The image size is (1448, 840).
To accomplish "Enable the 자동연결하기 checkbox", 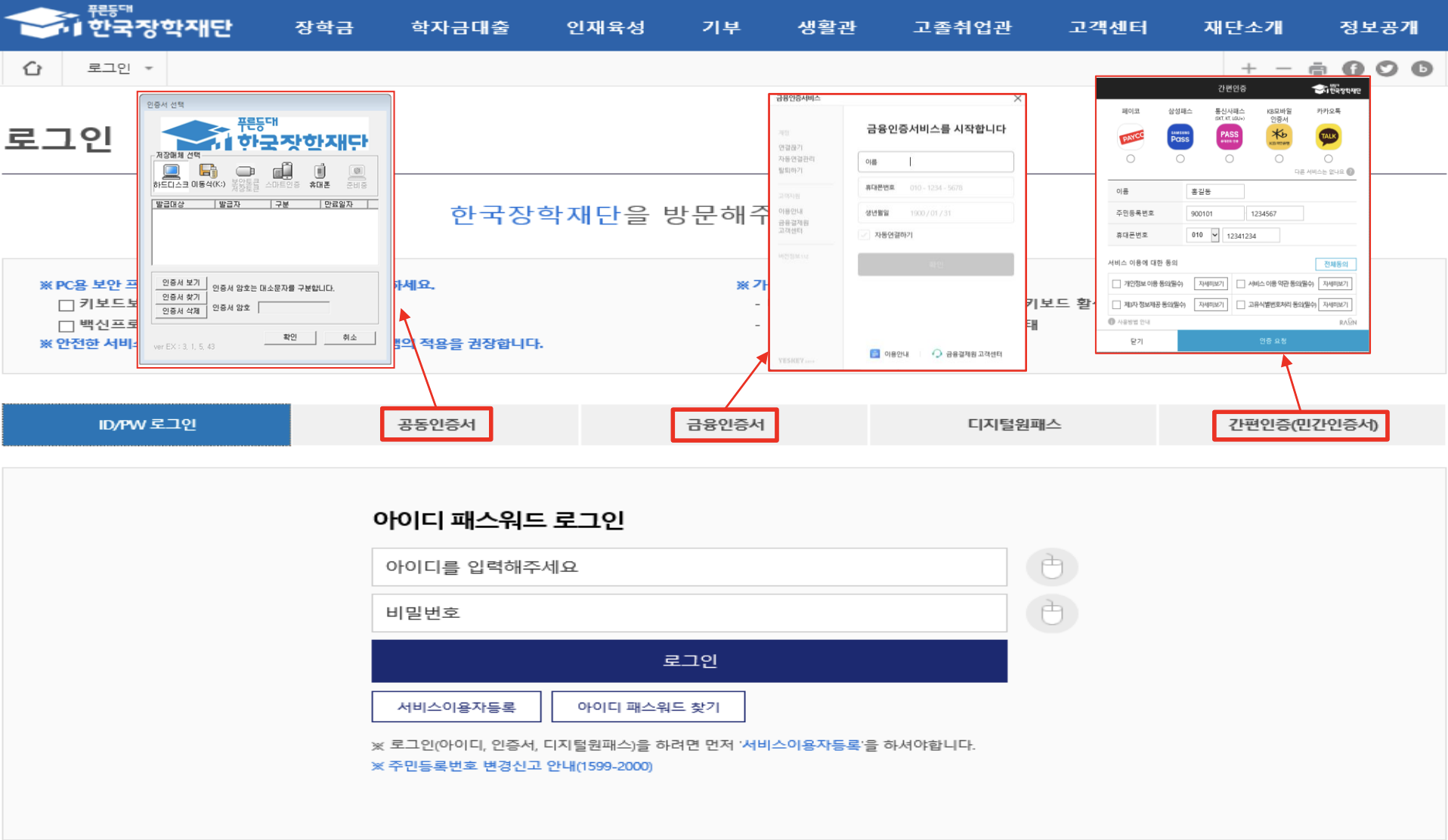I will pyautogui.click(x=862, y=235).
